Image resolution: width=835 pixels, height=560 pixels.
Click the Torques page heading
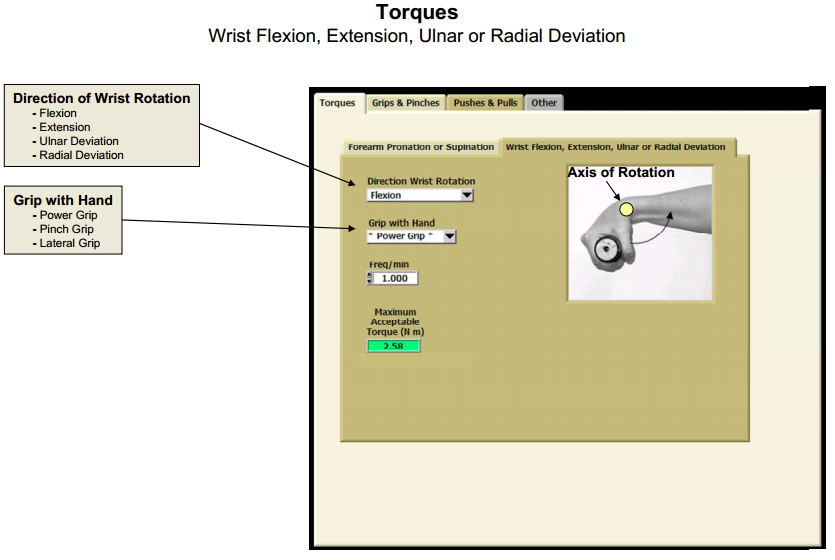417,13
